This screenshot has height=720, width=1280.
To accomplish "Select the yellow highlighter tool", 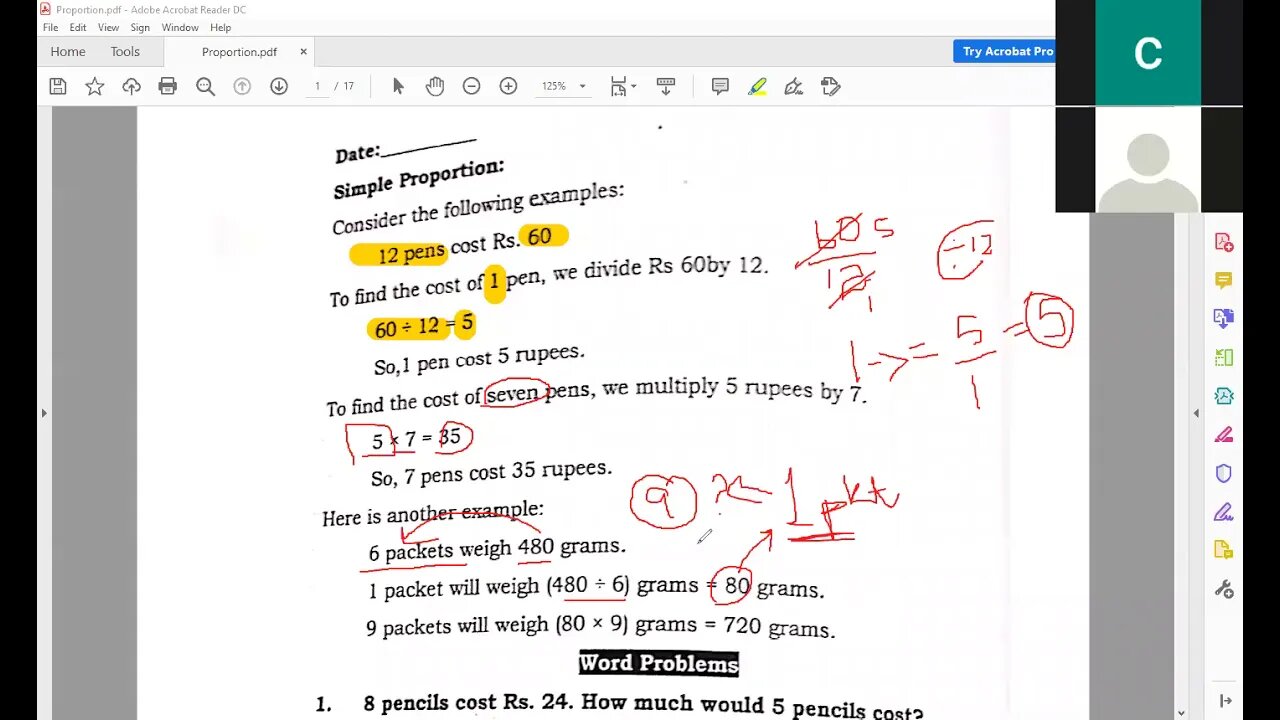I will coord(757,87).
